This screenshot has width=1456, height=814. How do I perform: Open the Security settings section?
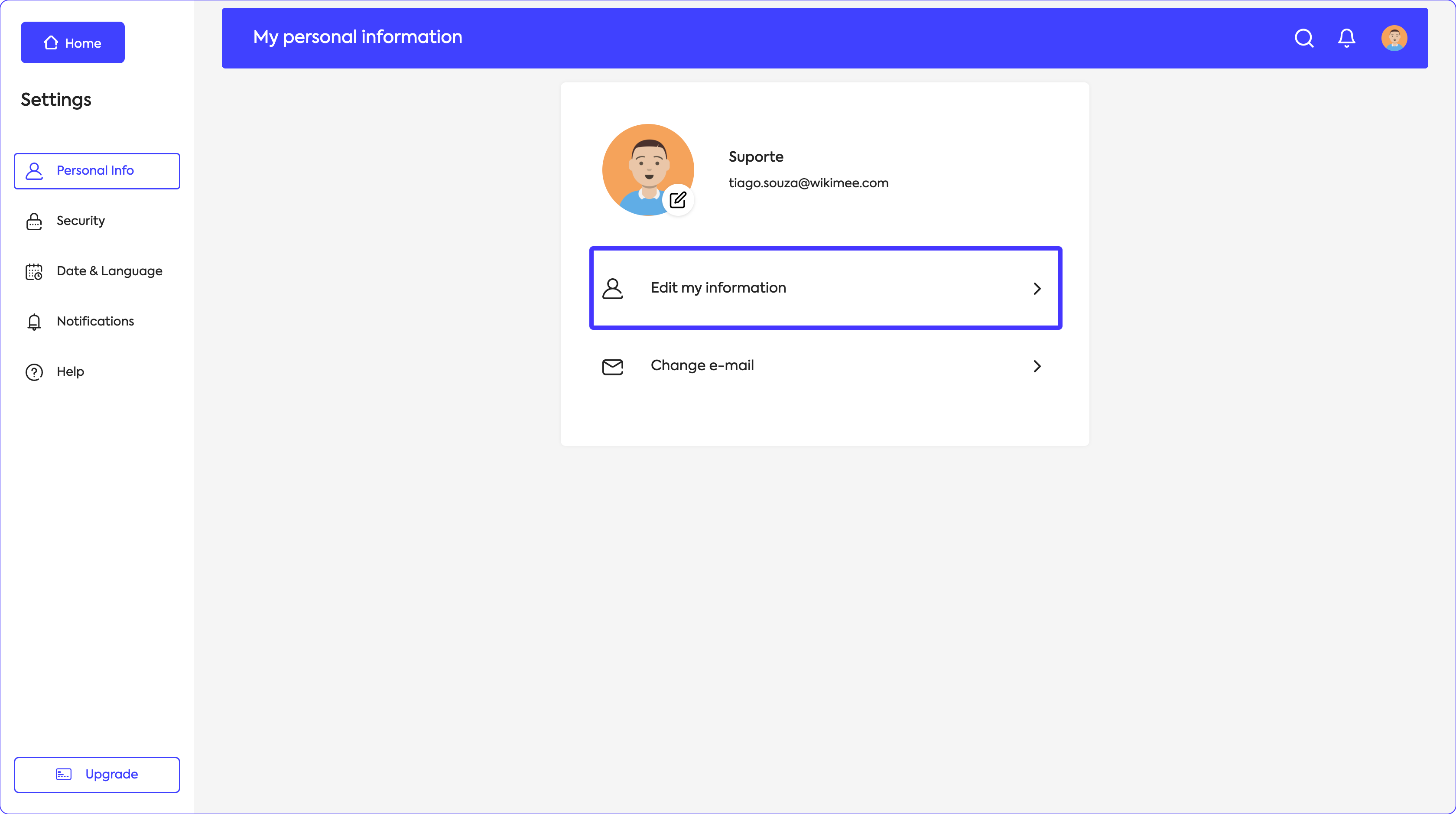[x=80, y=221]
